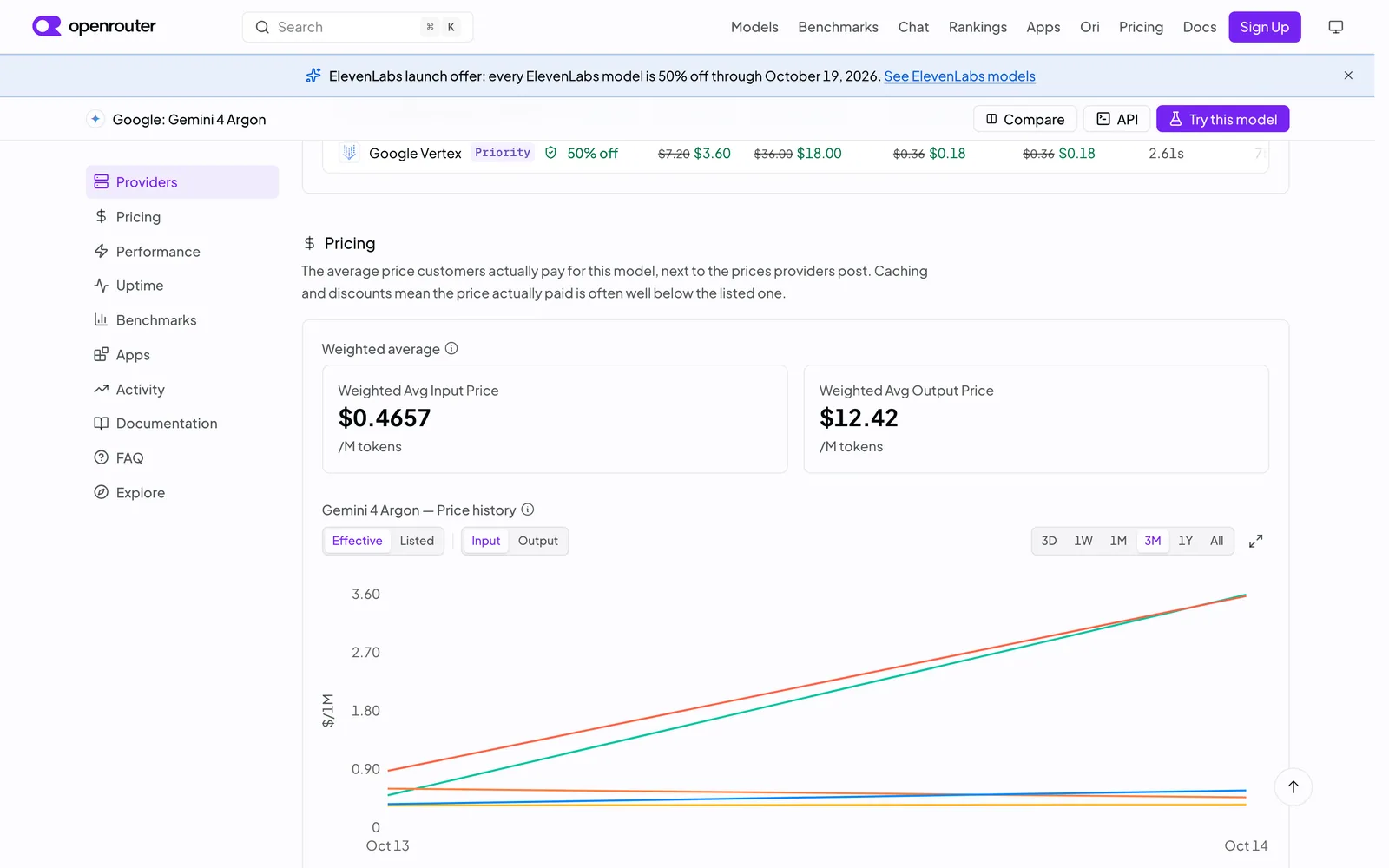Screen dimensions: 1389x868
Task: Open Documentation in the sidebar
Action: (182, 424)
